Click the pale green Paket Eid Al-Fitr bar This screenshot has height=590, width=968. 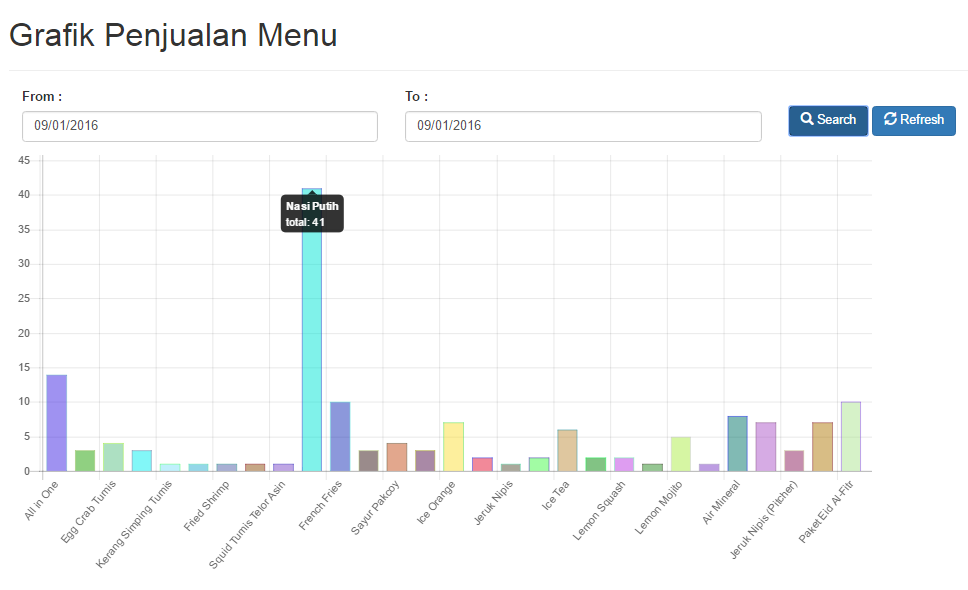851,437
